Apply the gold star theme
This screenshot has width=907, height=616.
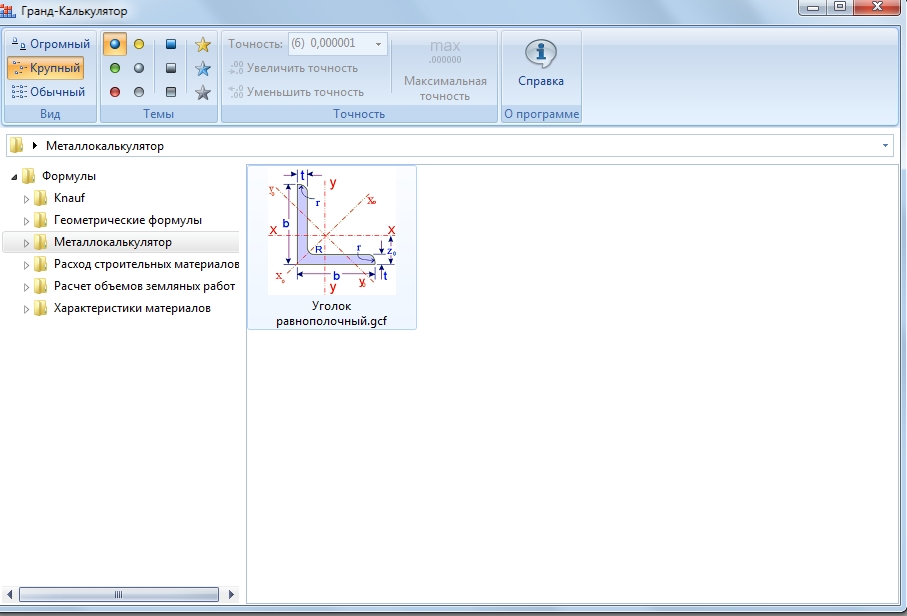[203, 45]
